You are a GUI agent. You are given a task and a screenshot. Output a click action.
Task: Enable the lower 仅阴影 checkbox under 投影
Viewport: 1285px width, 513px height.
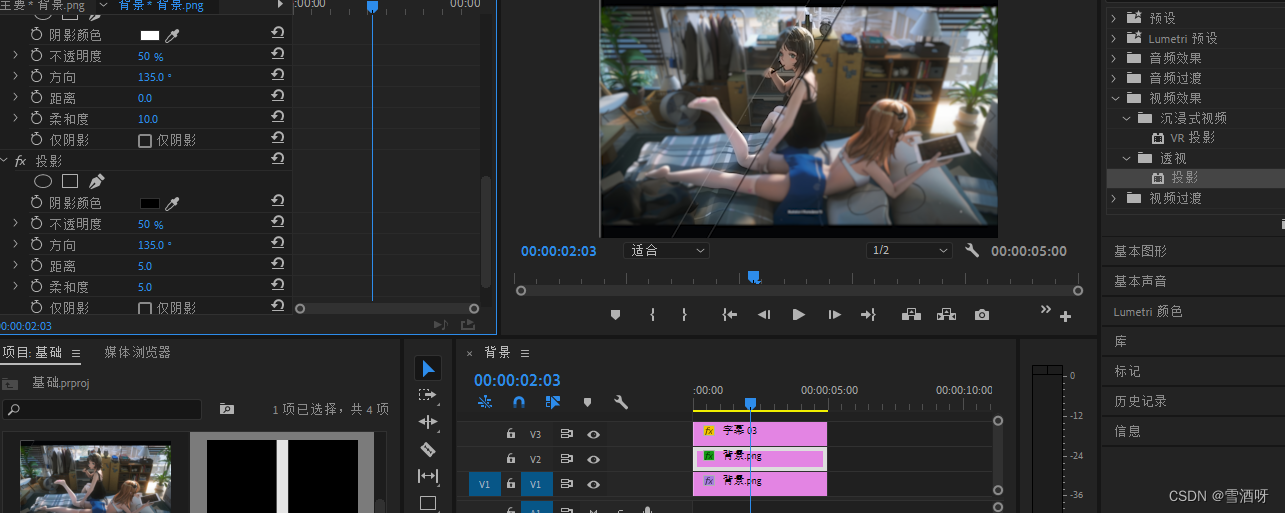click(x=144, y=308)
